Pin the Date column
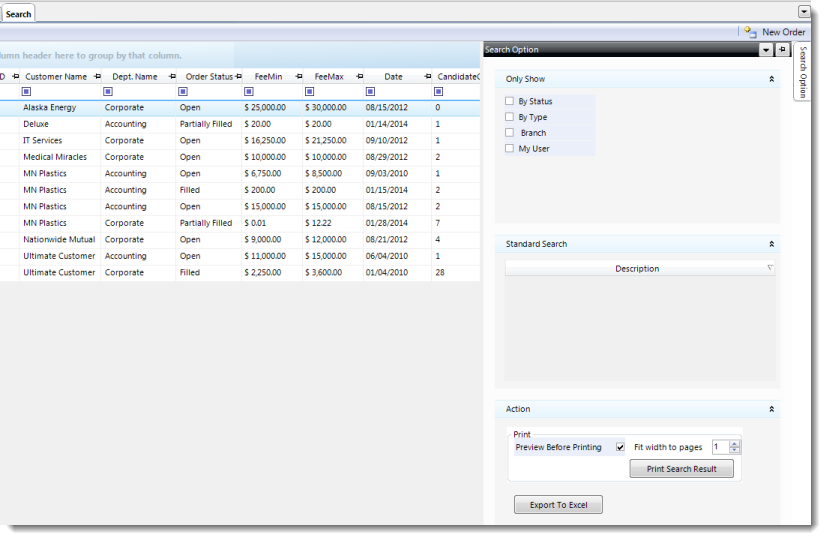Screen dimensions: 826x540 pyautogui.click(x=427, y=77)
